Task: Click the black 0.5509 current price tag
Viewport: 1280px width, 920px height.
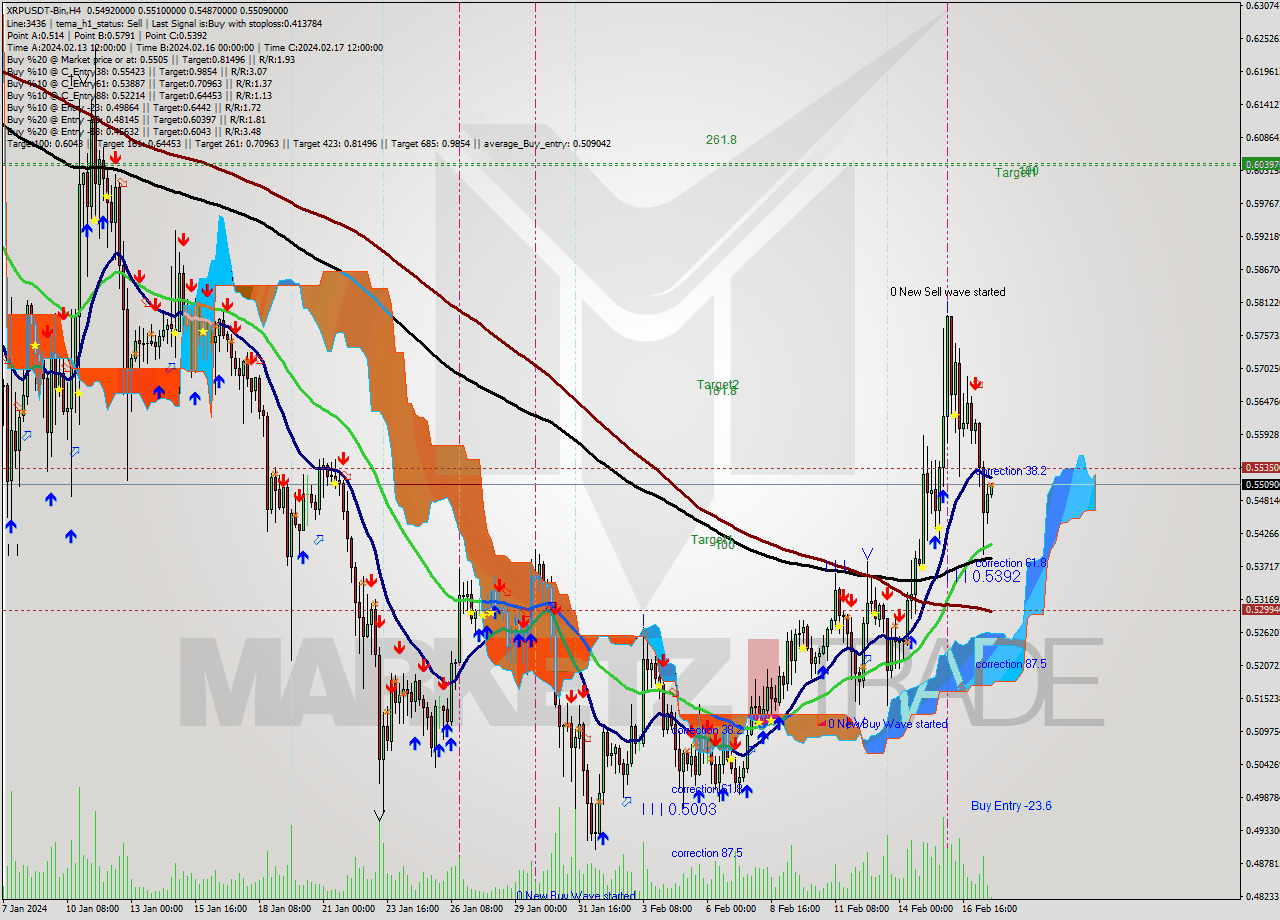Action: coord(1260,485)
